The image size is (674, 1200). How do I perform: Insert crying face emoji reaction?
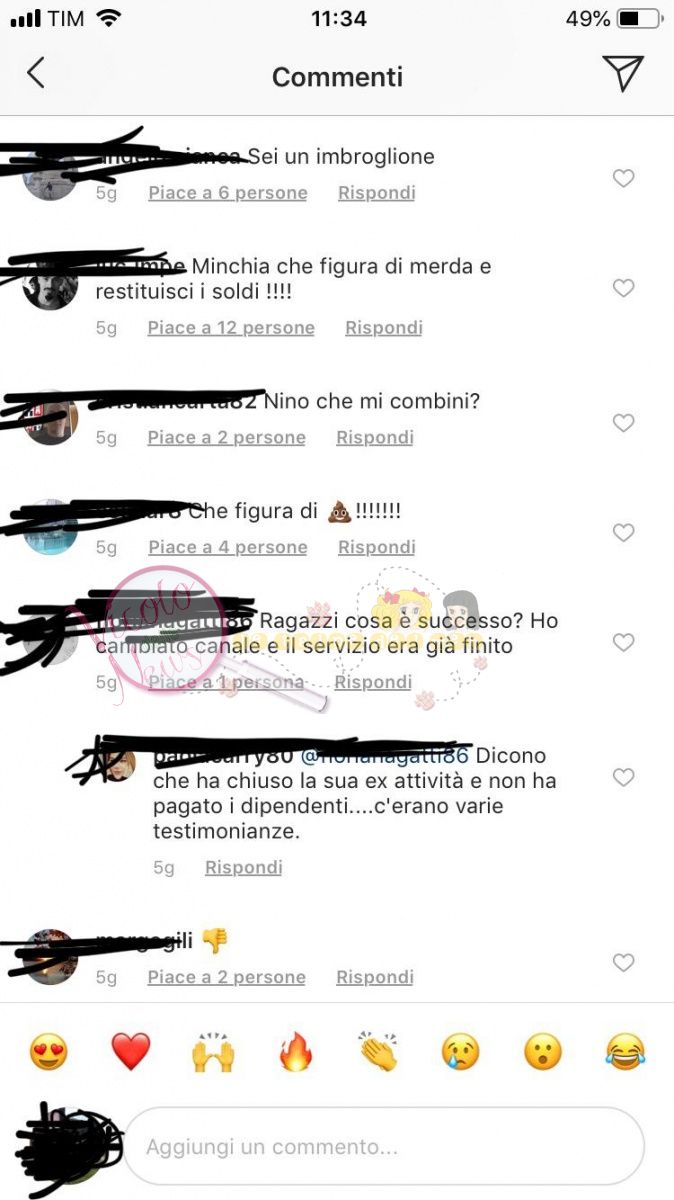pyautogui.click(x=461, y=1052)
